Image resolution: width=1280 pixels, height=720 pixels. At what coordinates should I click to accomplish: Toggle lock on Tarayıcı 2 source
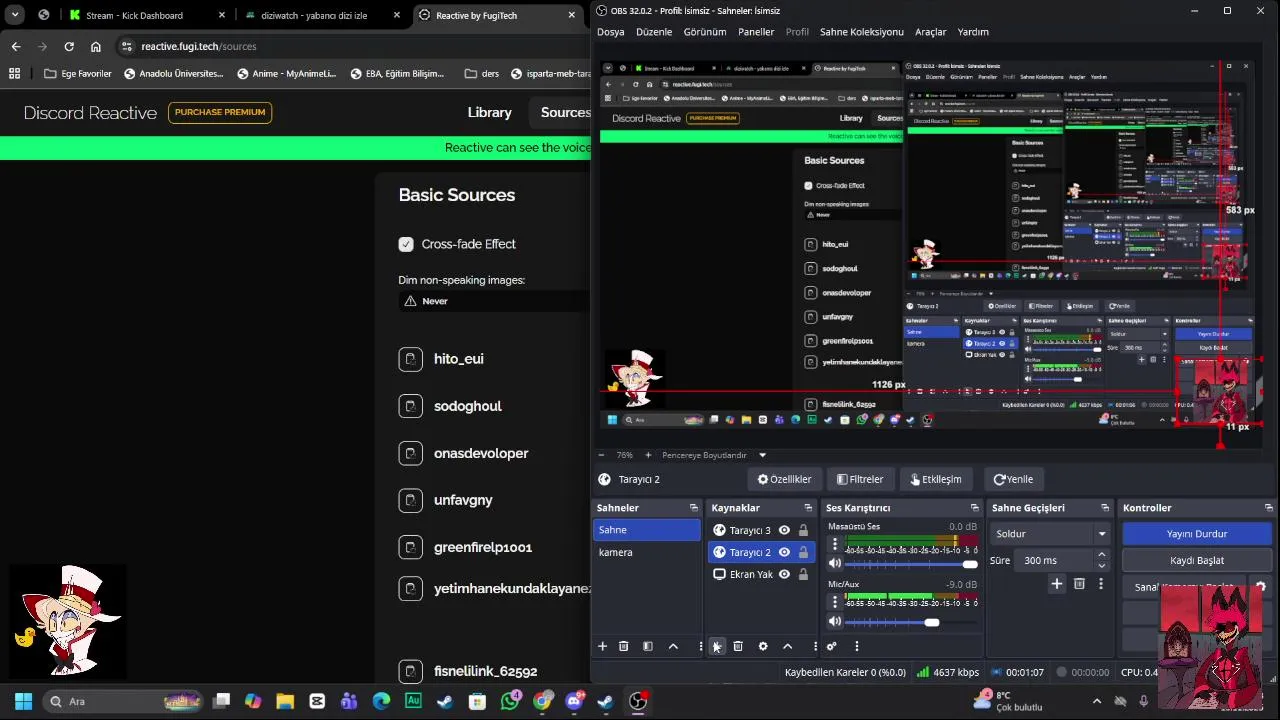pos(803,552)
